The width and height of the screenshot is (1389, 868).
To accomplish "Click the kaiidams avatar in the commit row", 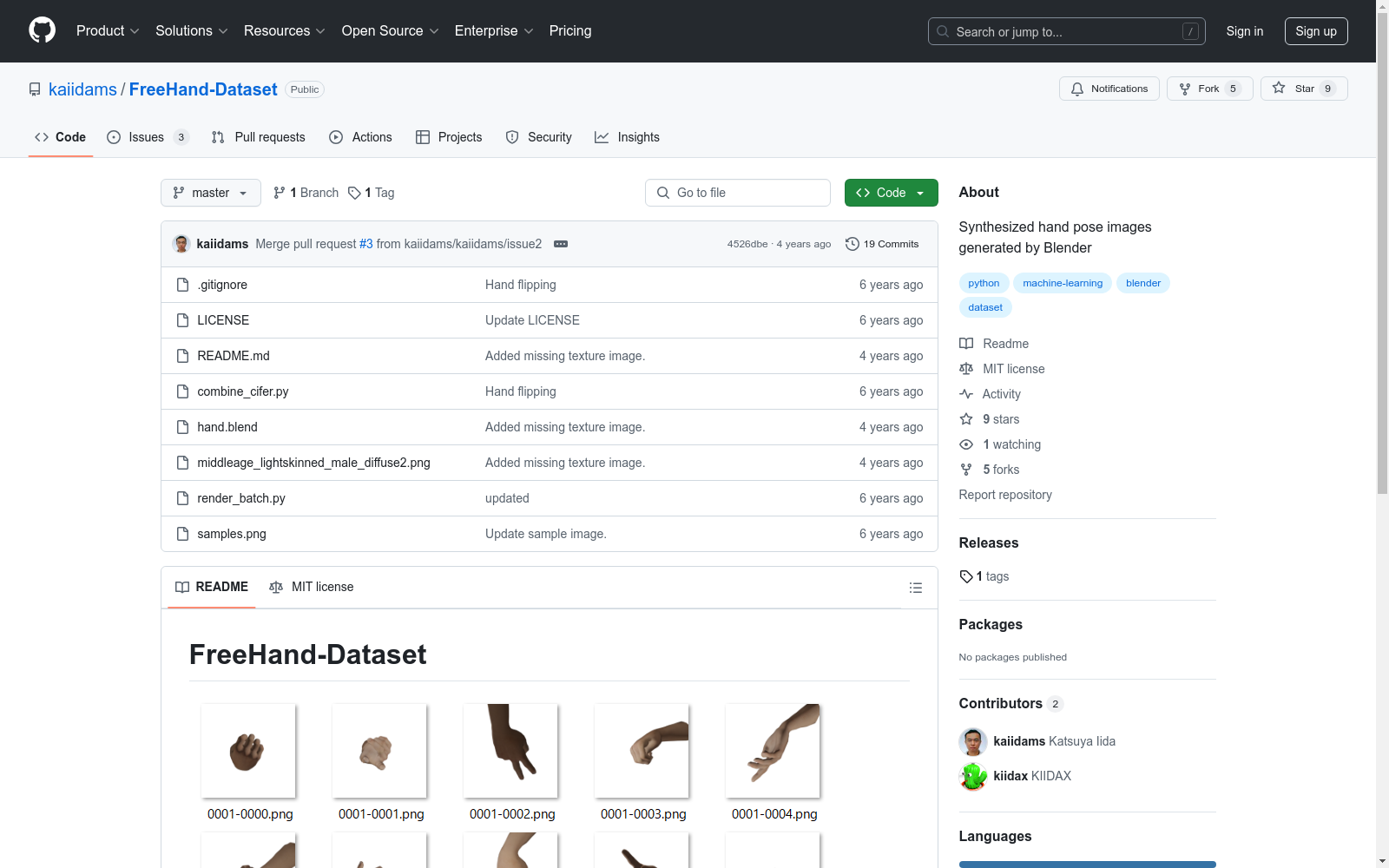I will click(181, 244).
